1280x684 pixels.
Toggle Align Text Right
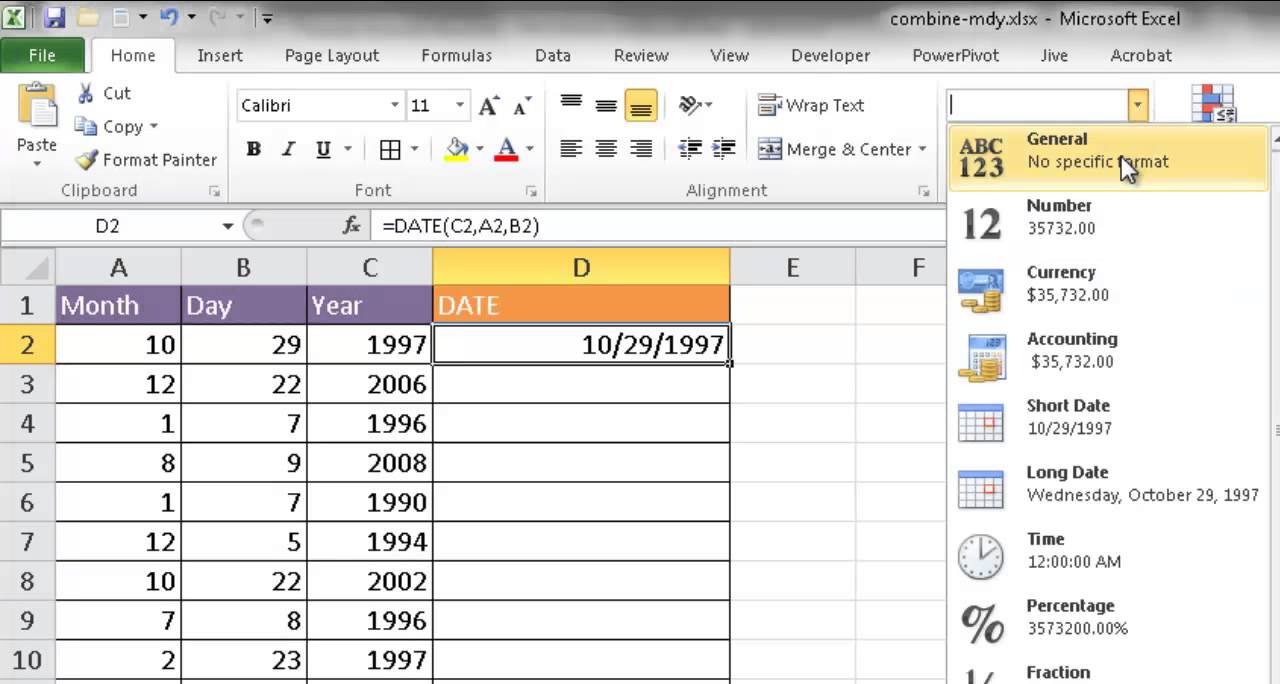click(x=641, y=150)
